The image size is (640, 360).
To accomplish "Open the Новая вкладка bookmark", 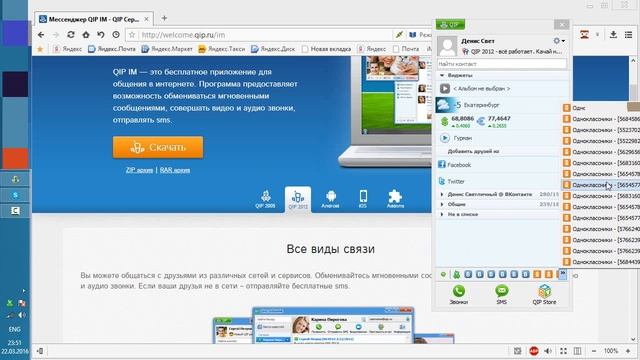I will (x=327, y=49).
